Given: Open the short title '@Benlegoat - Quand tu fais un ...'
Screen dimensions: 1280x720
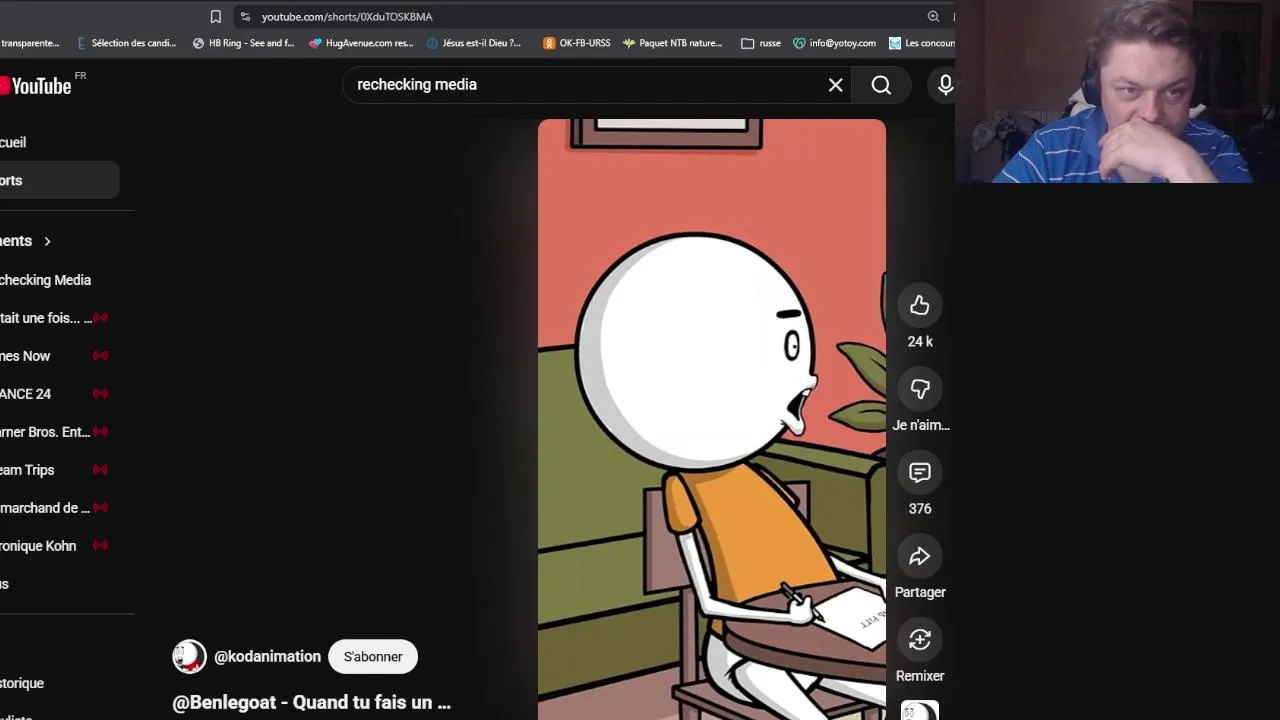Looking at the screenshot, I should click(312, 703).
